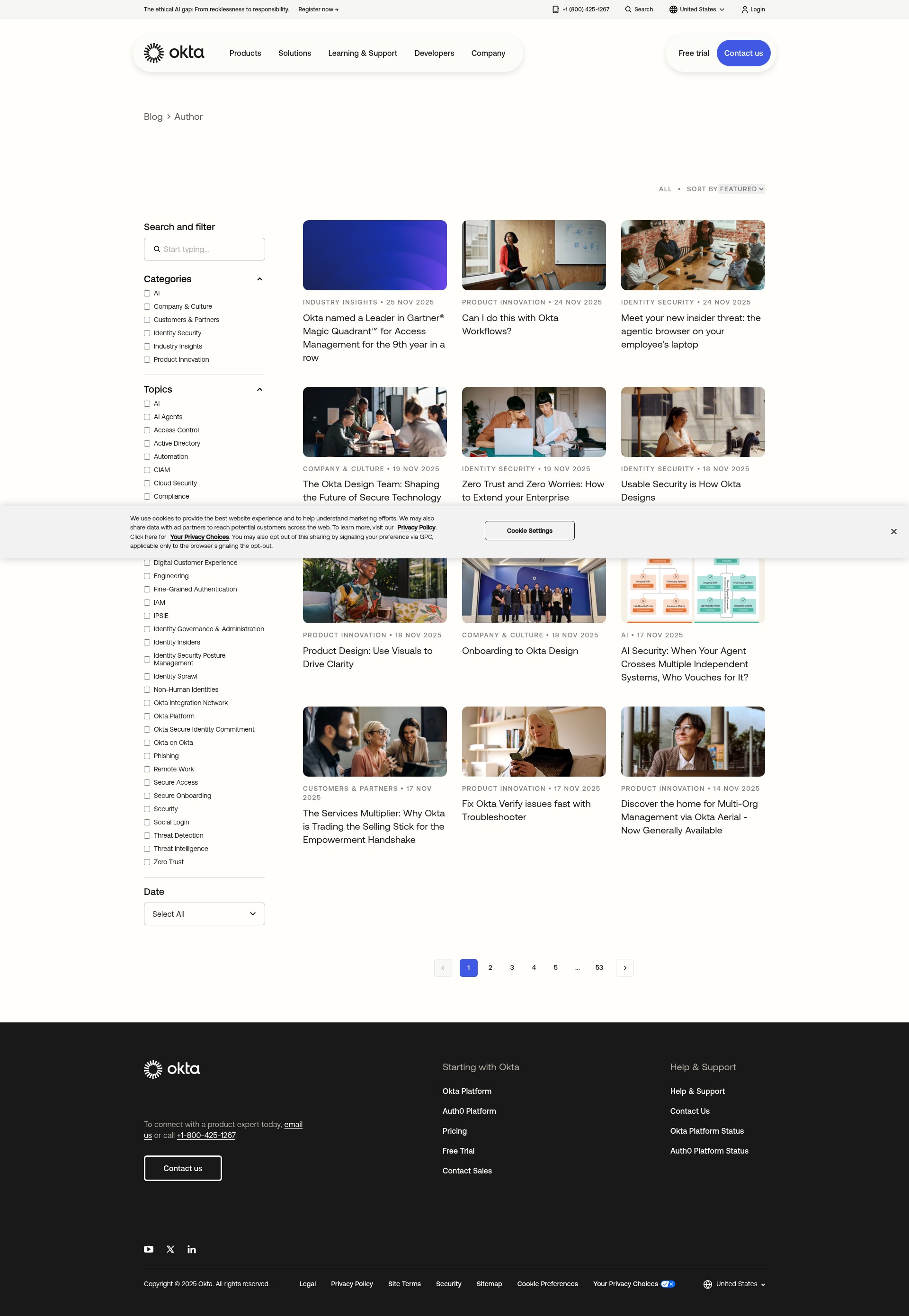Open the United States region dropdown in top bar

coord(696,9)
